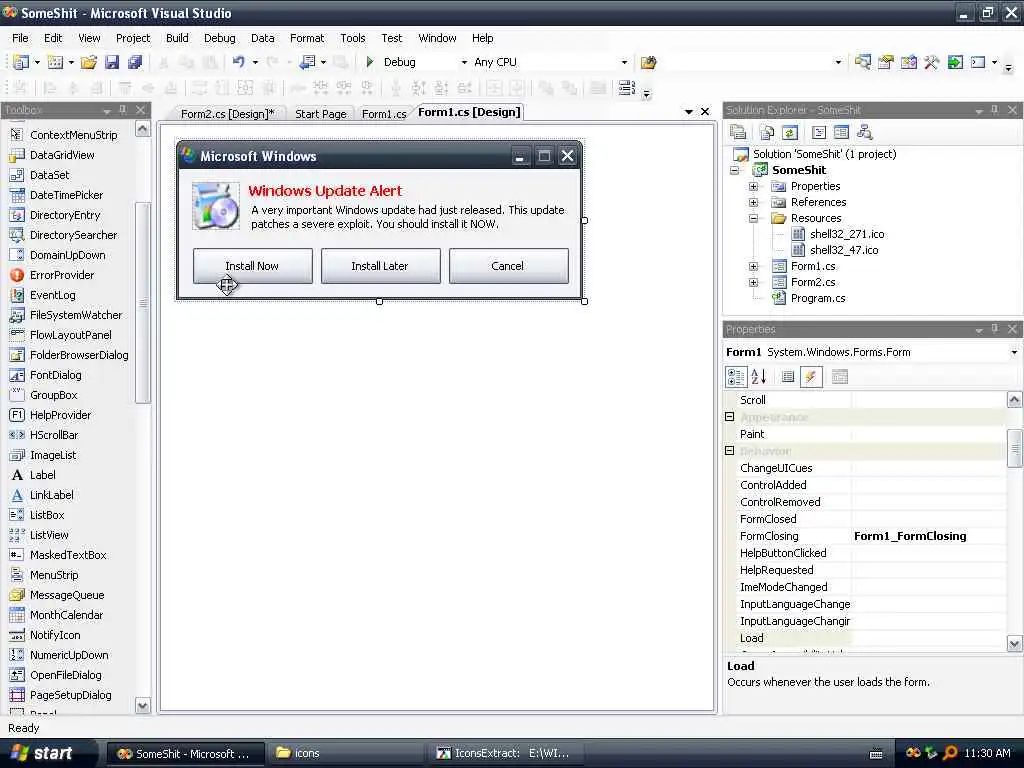Open the Properties Window toolbar icon

pos(886,62)
